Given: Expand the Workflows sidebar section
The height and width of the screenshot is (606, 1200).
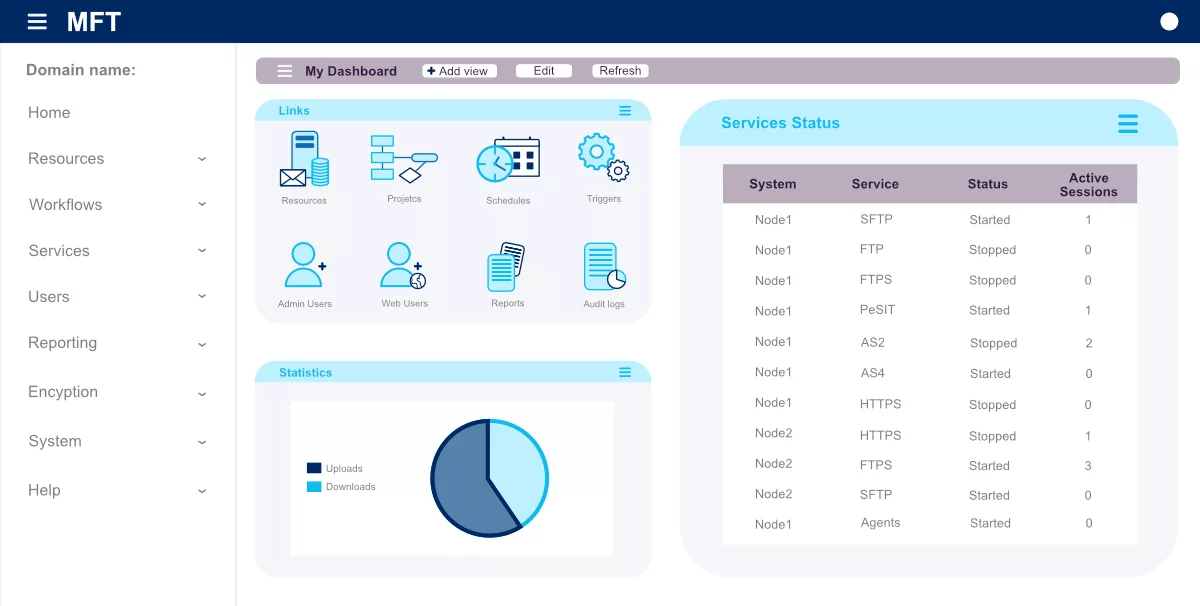Looking at the screenshot, I should click(64, 204).
